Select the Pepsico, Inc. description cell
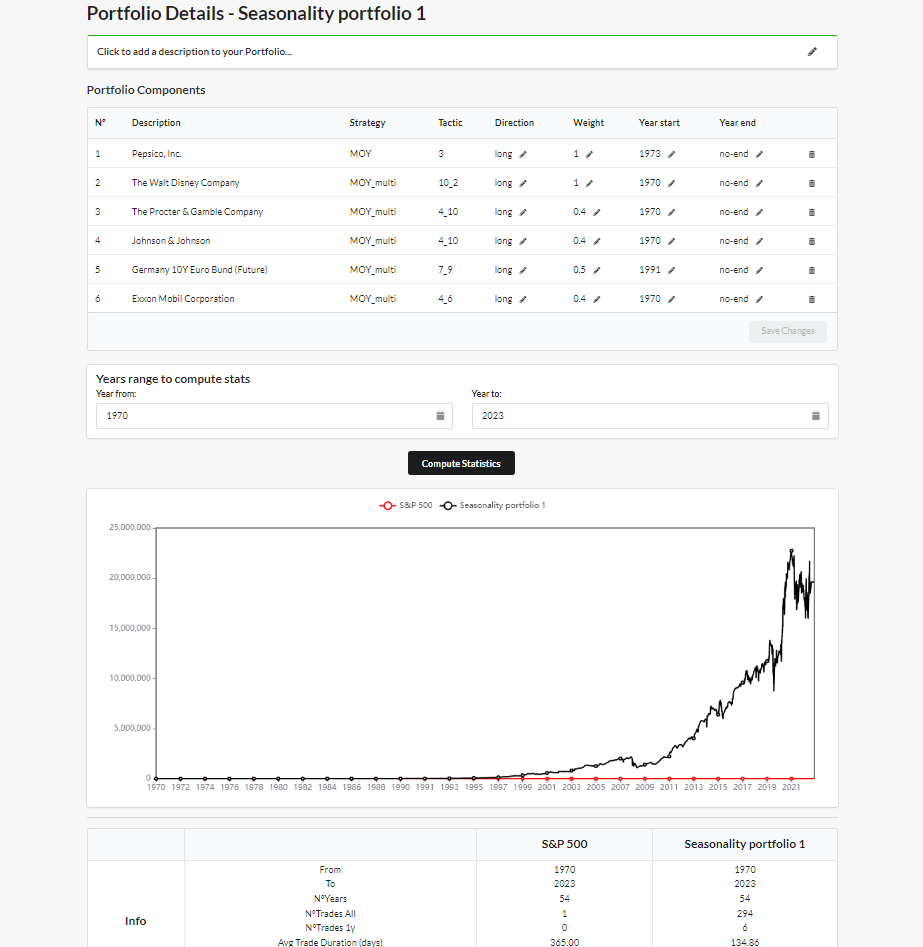Image resolution: width=923 pixels, height=947 pixels. [156, 154]
